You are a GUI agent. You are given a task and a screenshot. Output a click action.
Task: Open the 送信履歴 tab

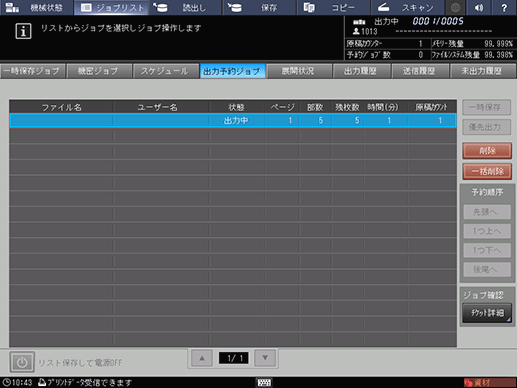tap(420, 71)
